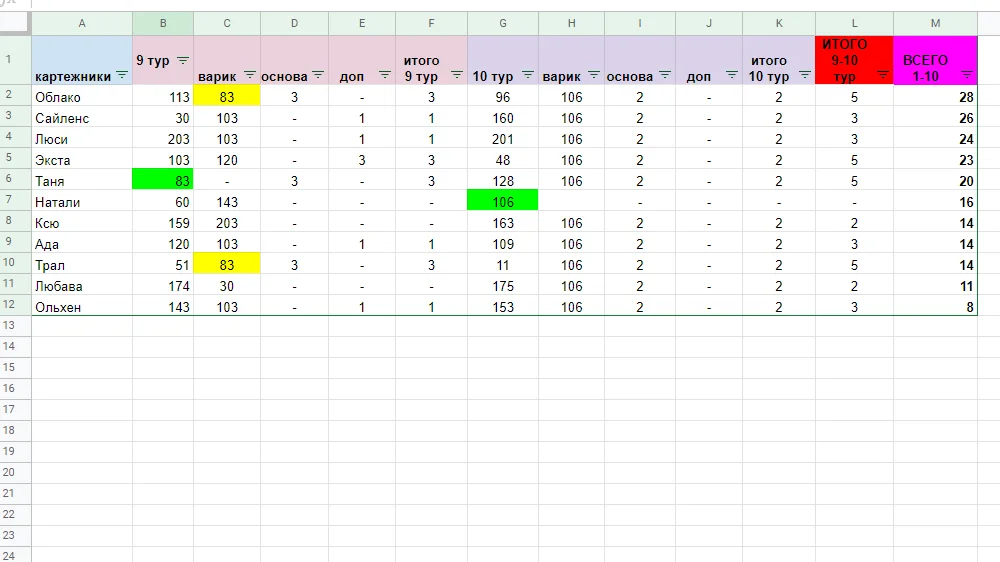Select column A header

(x=82, y=23)
